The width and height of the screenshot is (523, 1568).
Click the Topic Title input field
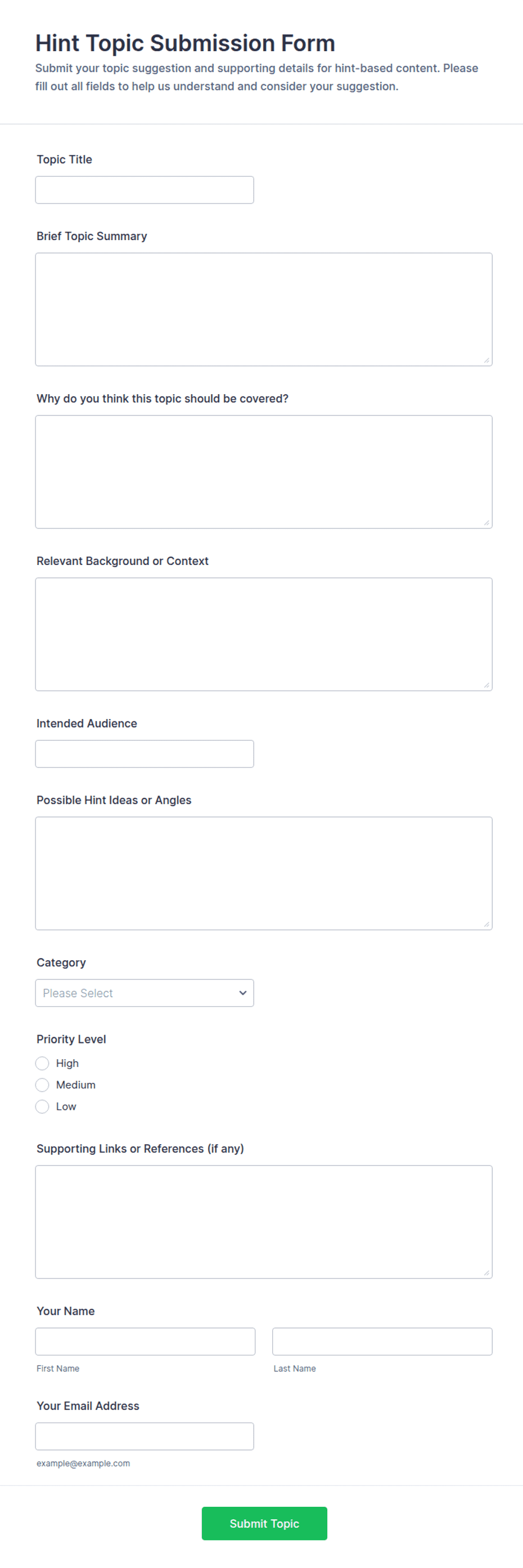[145, 190]
